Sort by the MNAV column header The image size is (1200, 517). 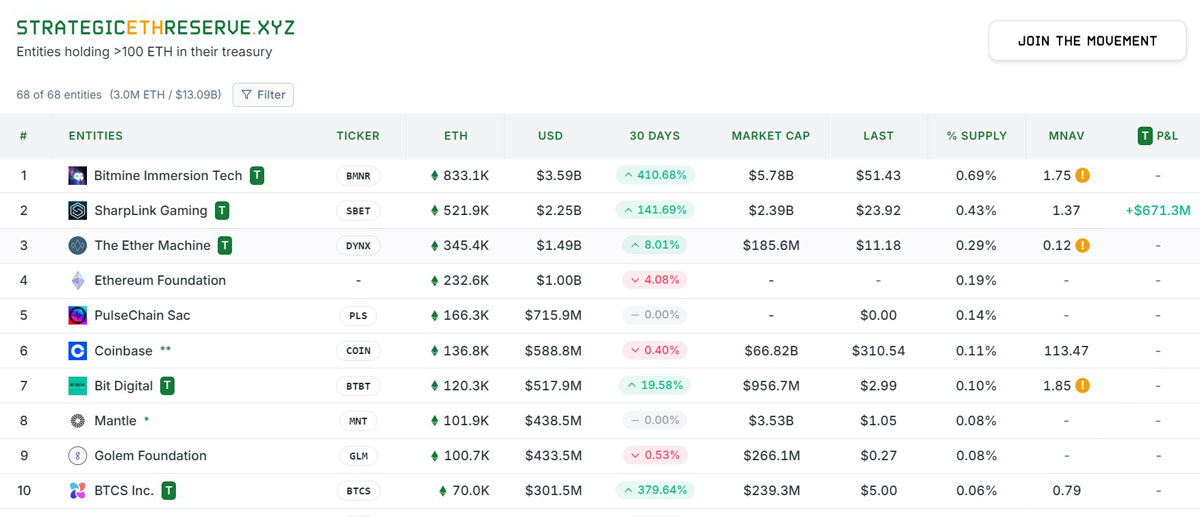[1066, 136]
